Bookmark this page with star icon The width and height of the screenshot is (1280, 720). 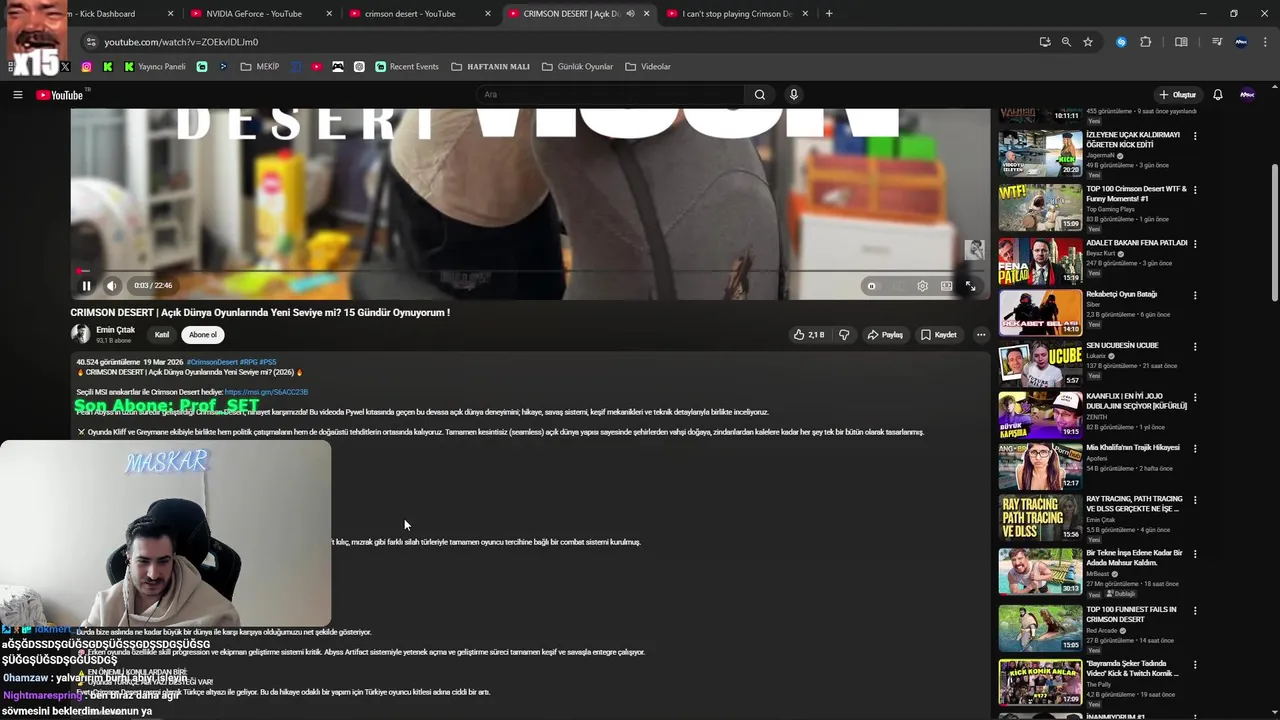pos(1088,42)
